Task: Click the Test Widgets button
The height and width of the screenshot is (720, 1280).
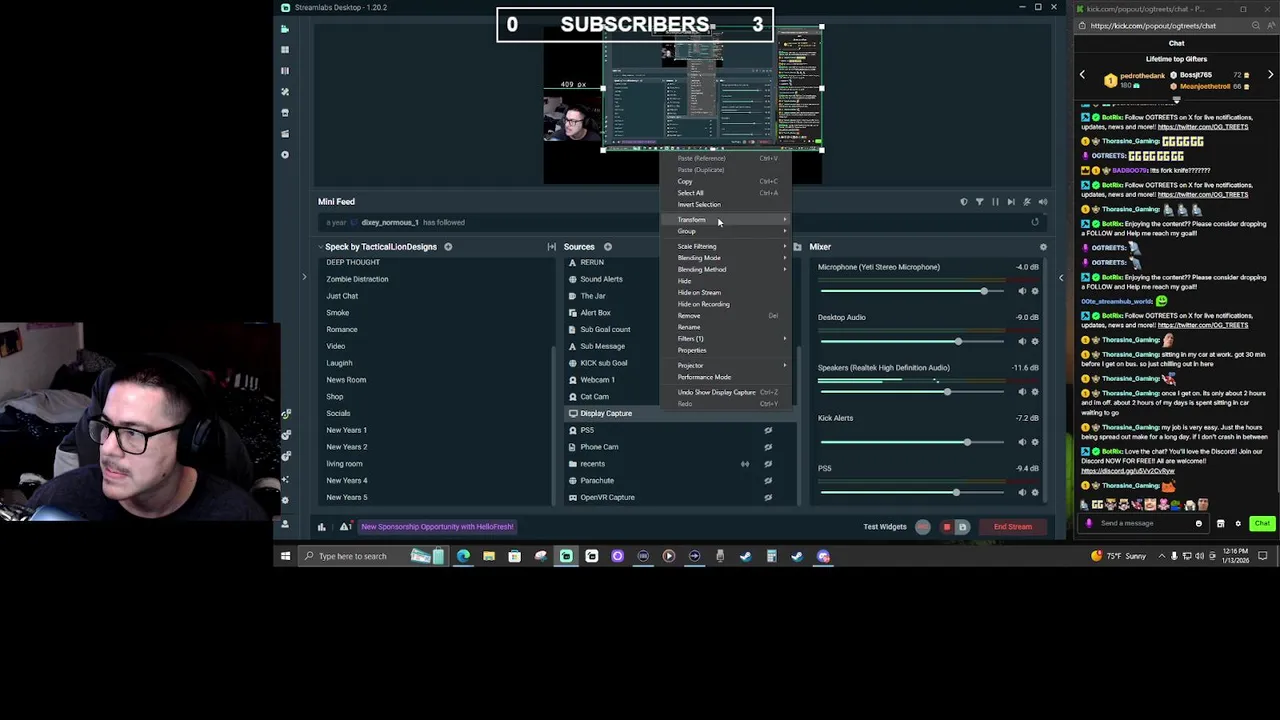Action: 884,527
